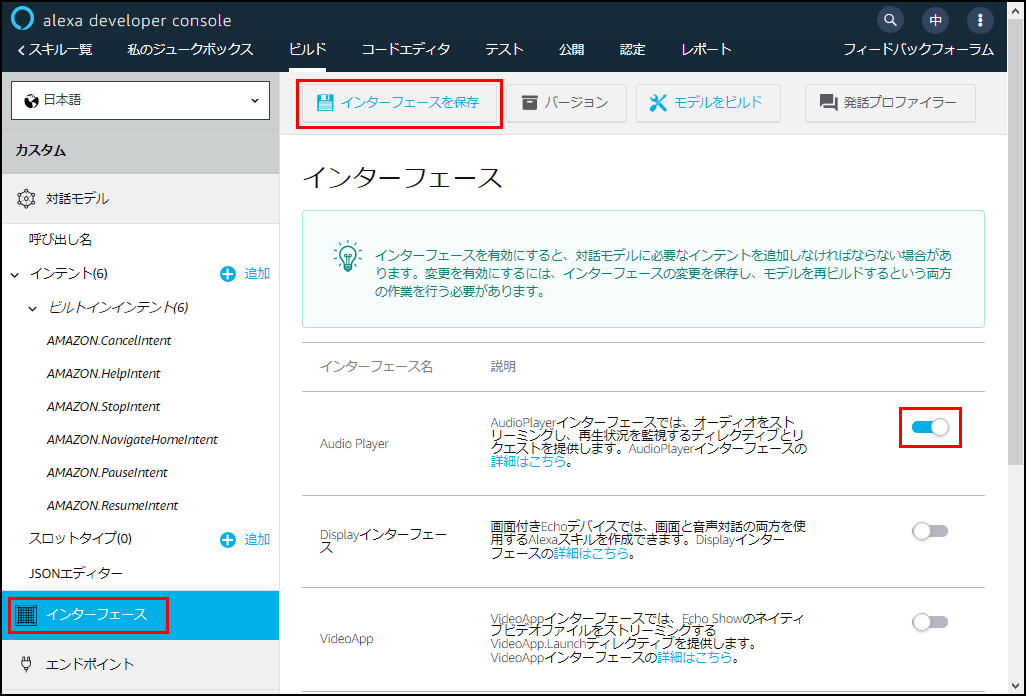Image resolution: width=1026 pixels, height=696 pixels.
Task: Click the wrench tools build icon
Action: click(x=658, y=103)
